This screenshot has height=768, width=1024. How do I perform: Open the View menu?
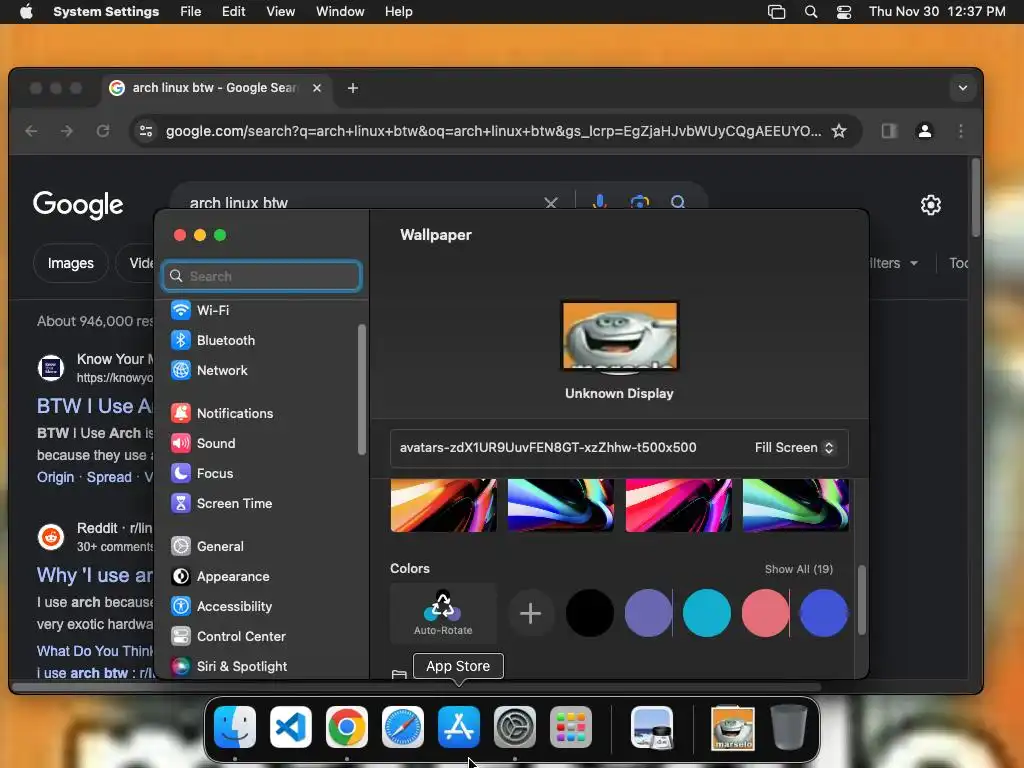[x=280, y=12]
